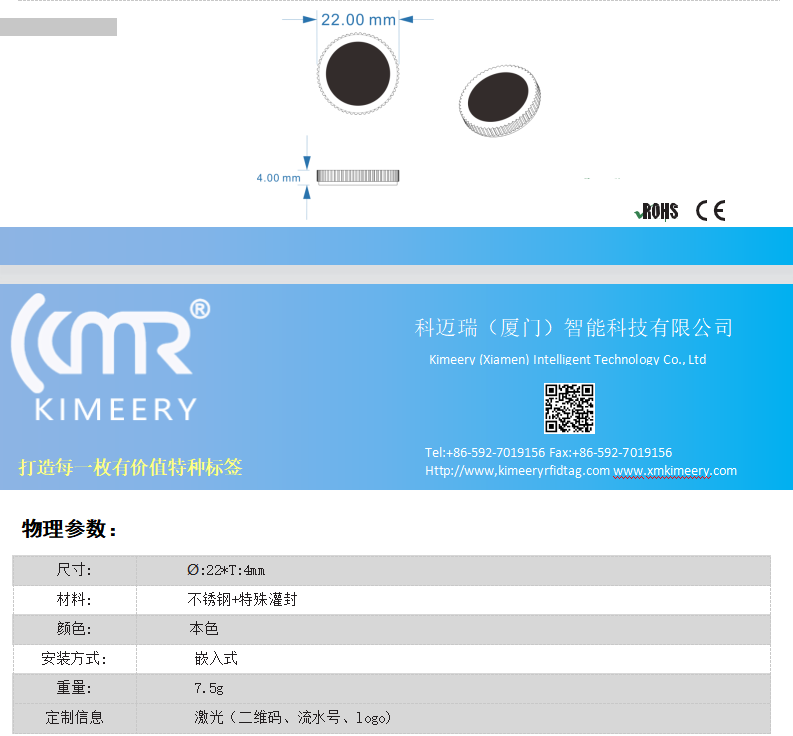Click the 定制信息 row label
Viewport: 793px width, 736px height.
(x=75, y=717)
